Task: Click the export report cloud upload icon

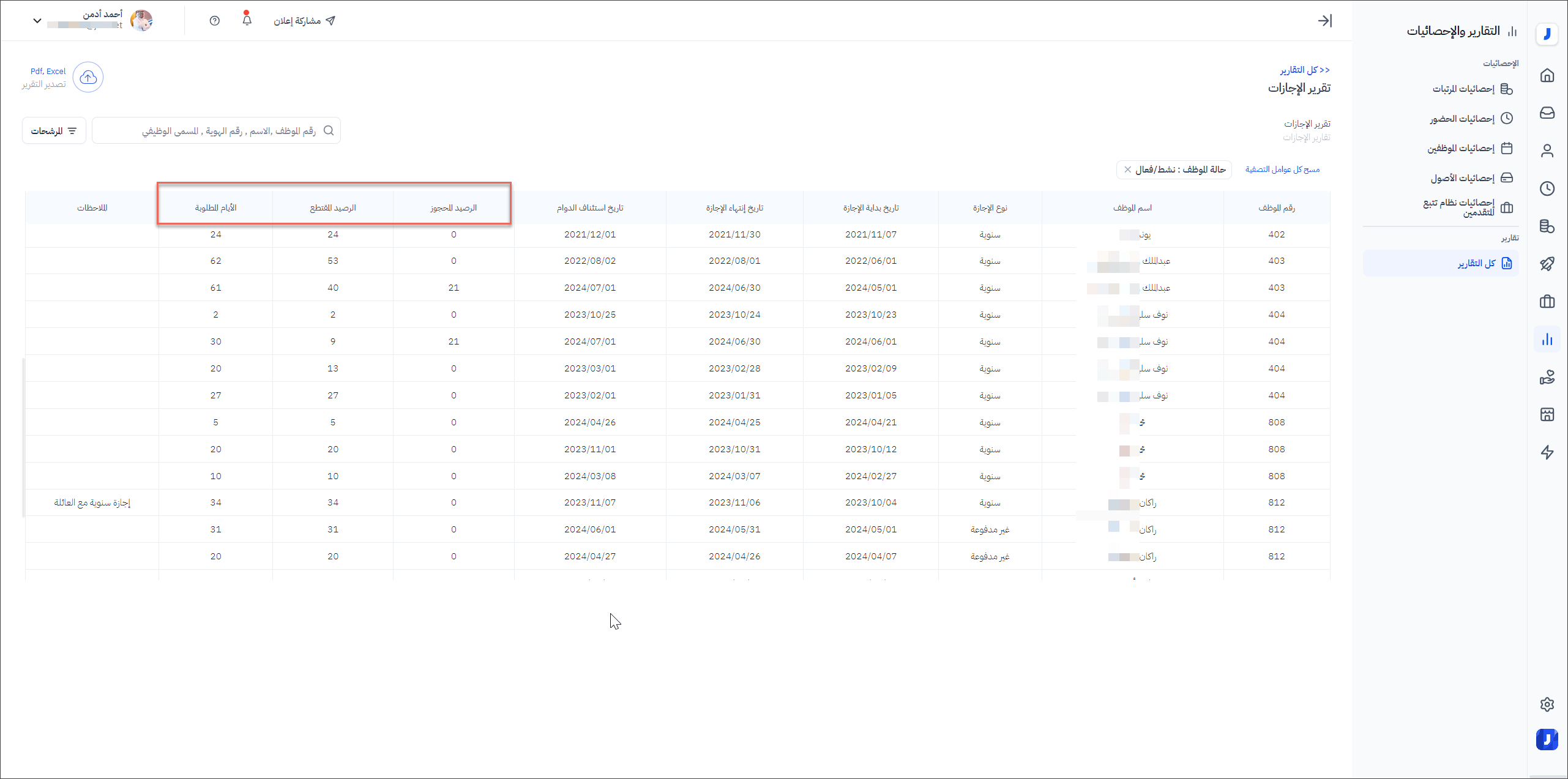Action: click(88, 77)
